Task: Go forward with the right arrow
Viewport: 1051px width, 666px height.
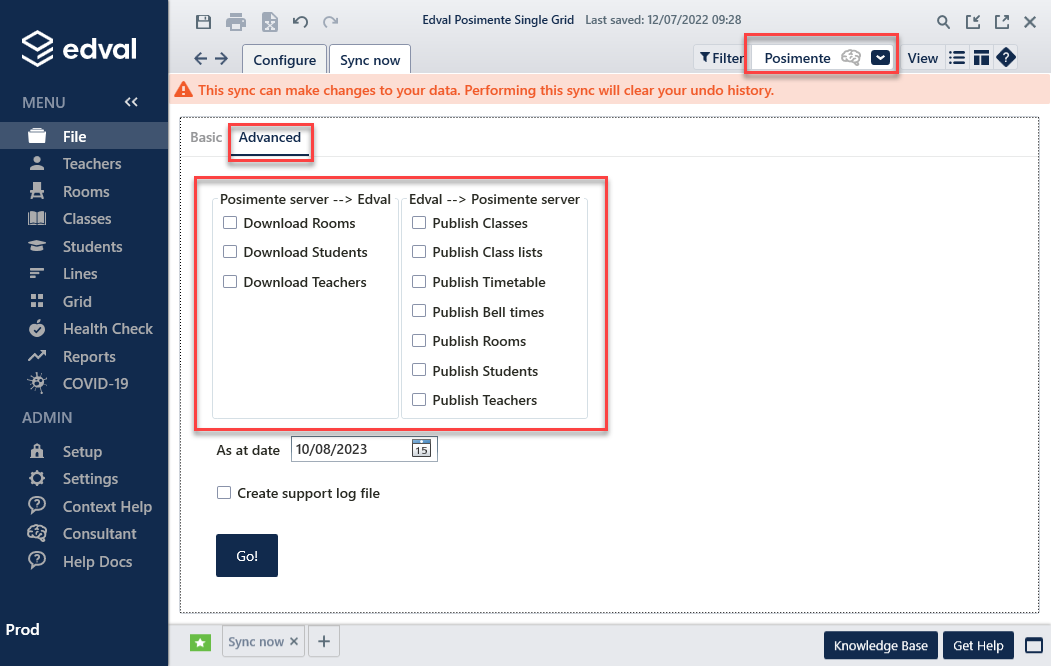Action: 222,58
